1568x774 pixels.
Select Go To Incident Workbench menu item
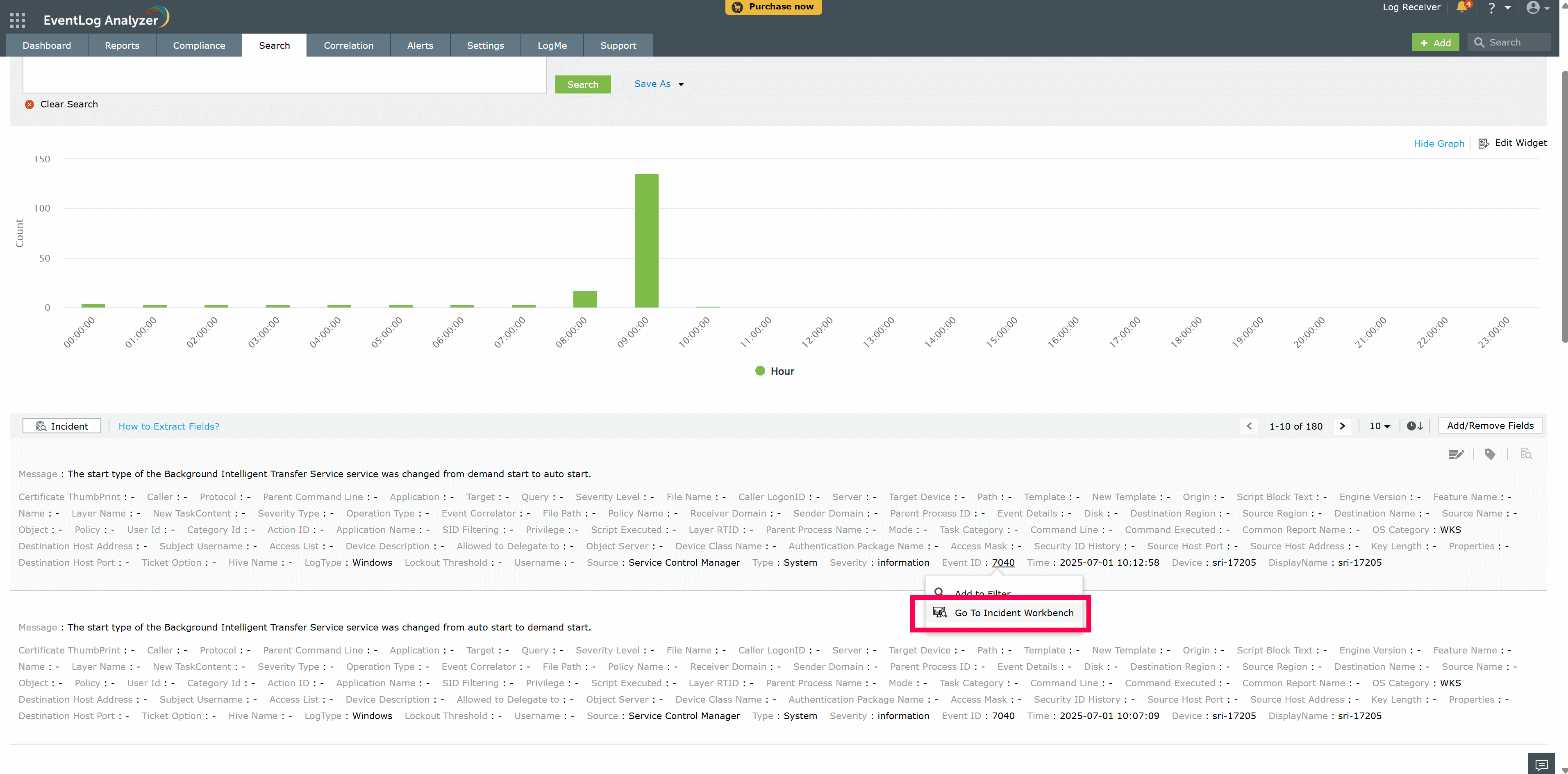point(1013,612)
